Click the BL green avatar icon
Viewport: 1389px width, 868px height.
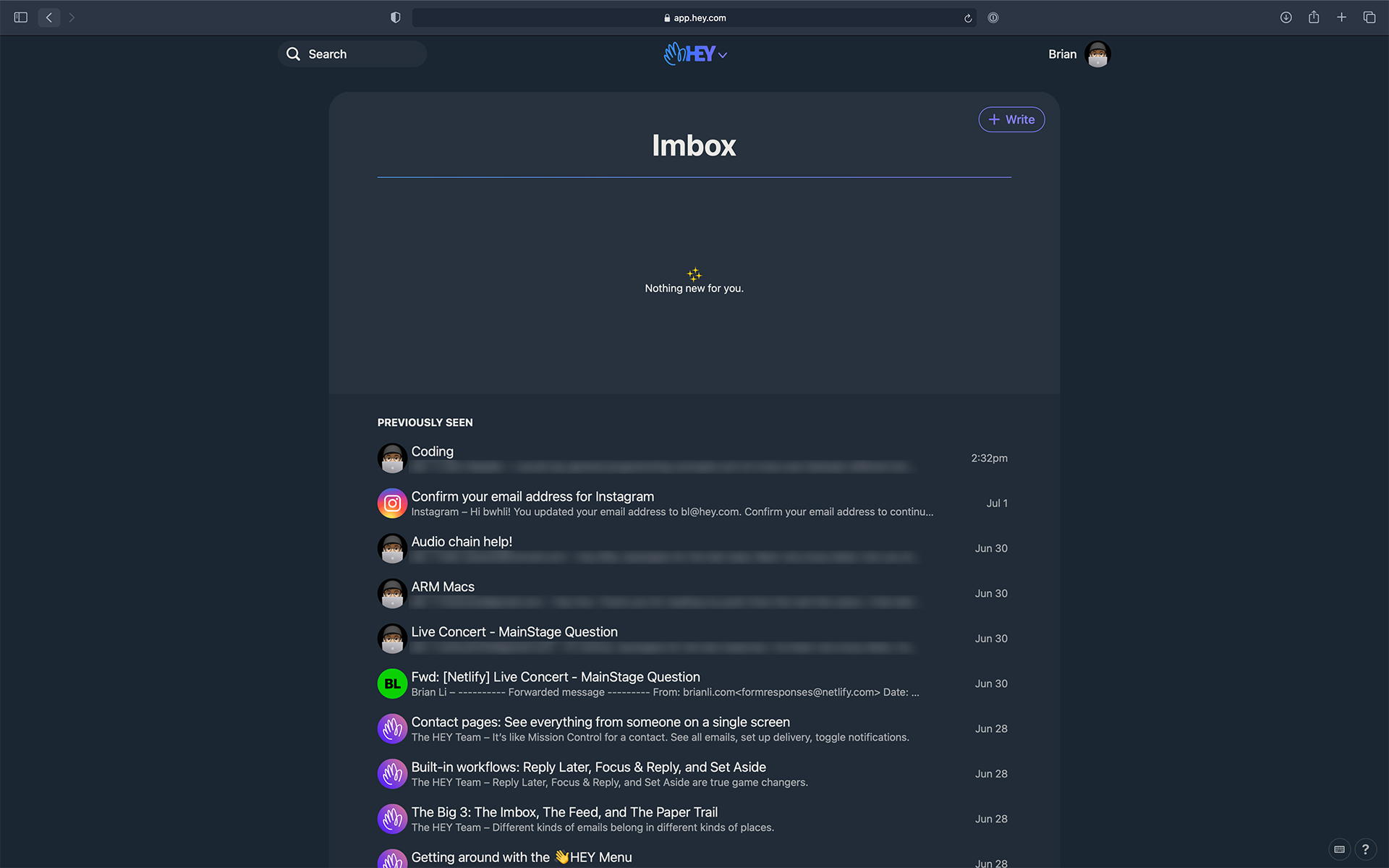point(392,683)
